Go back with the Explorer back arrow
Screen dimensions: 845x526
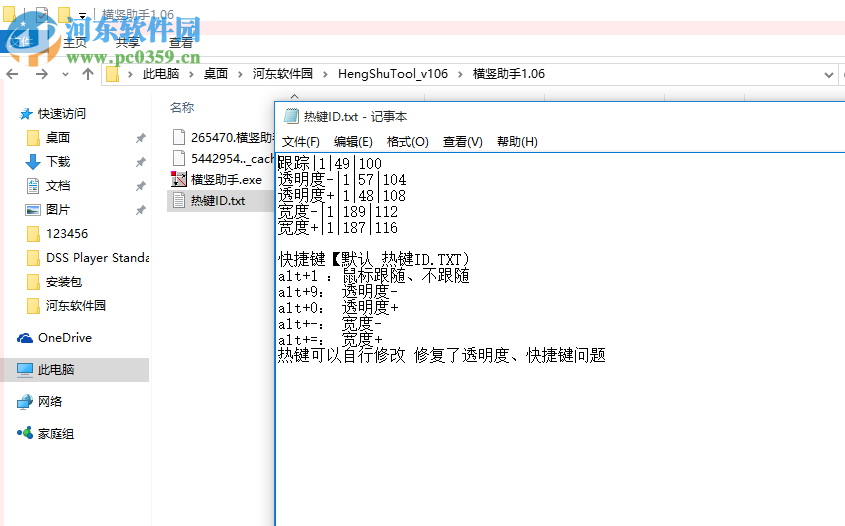click(12, 74)
